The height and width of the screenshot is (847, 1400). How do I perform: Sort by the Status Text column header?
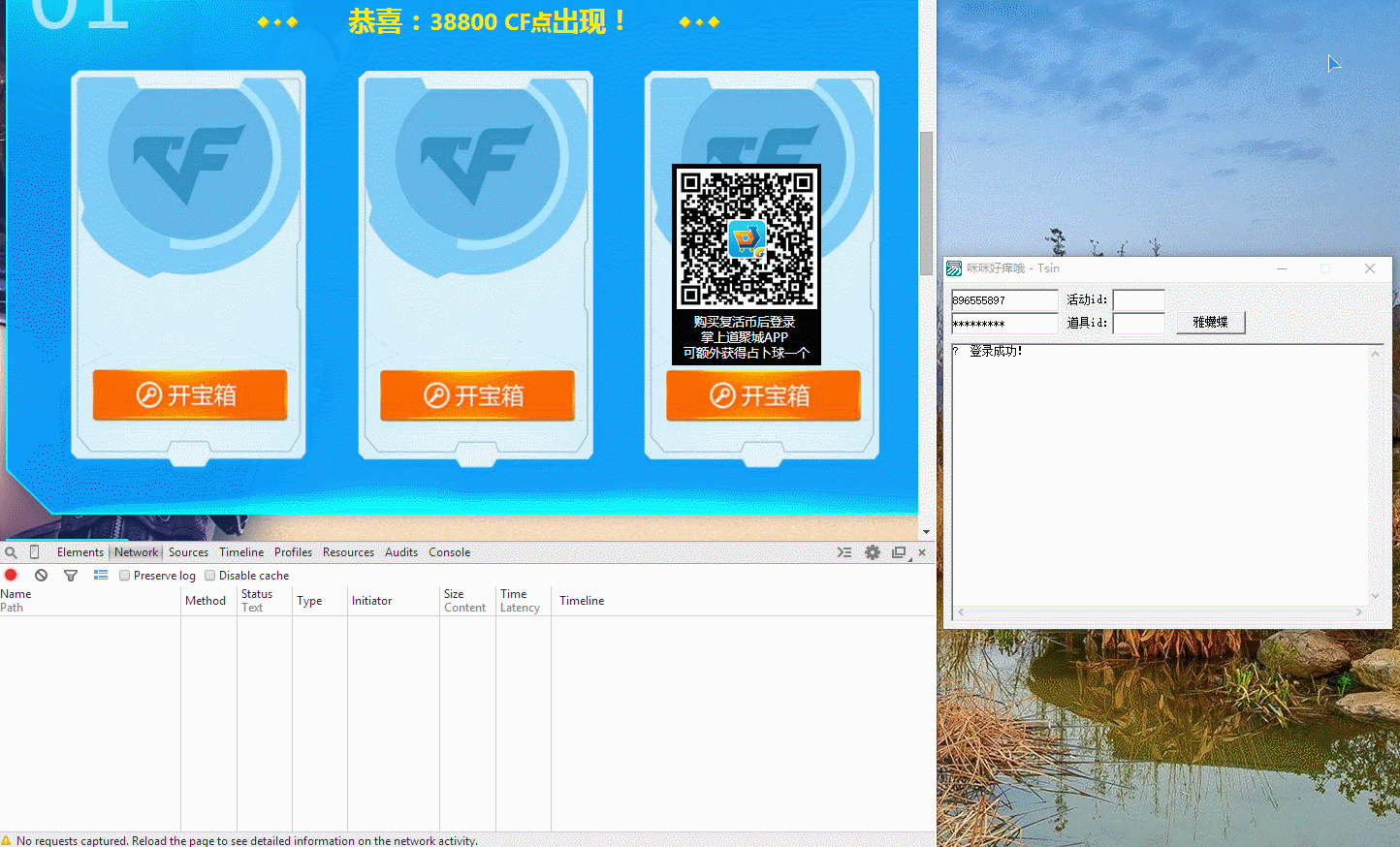point(265,601)
